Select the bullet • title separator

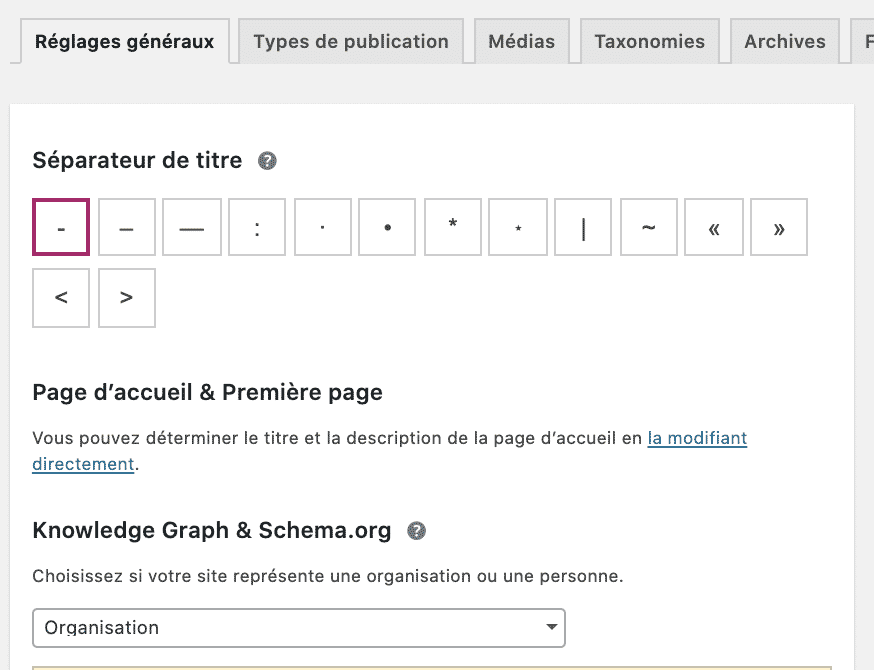click(x=387, y=227)
